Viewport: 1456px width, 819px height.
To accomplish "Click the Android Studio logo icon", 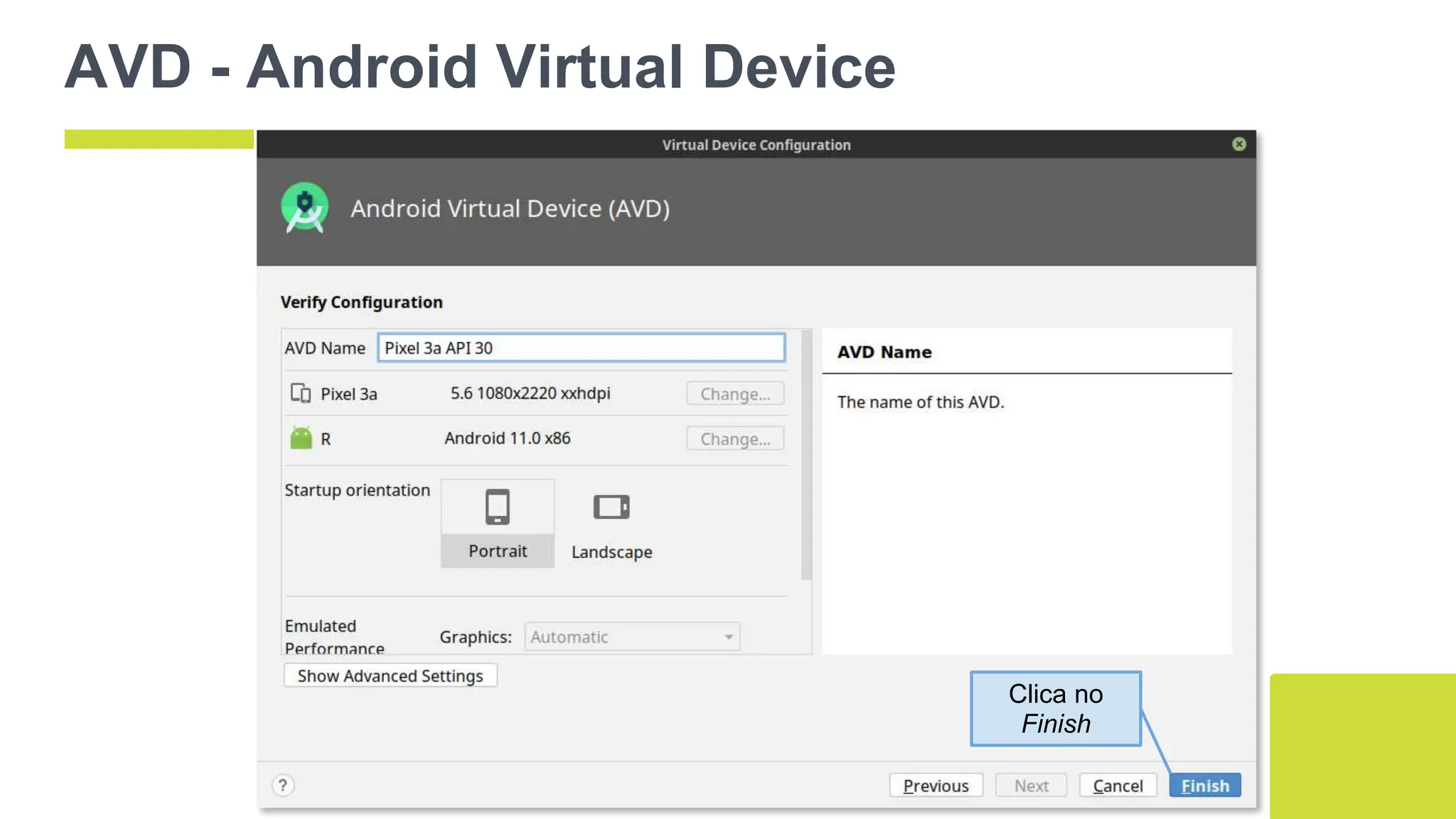I will tap(305, 208).
